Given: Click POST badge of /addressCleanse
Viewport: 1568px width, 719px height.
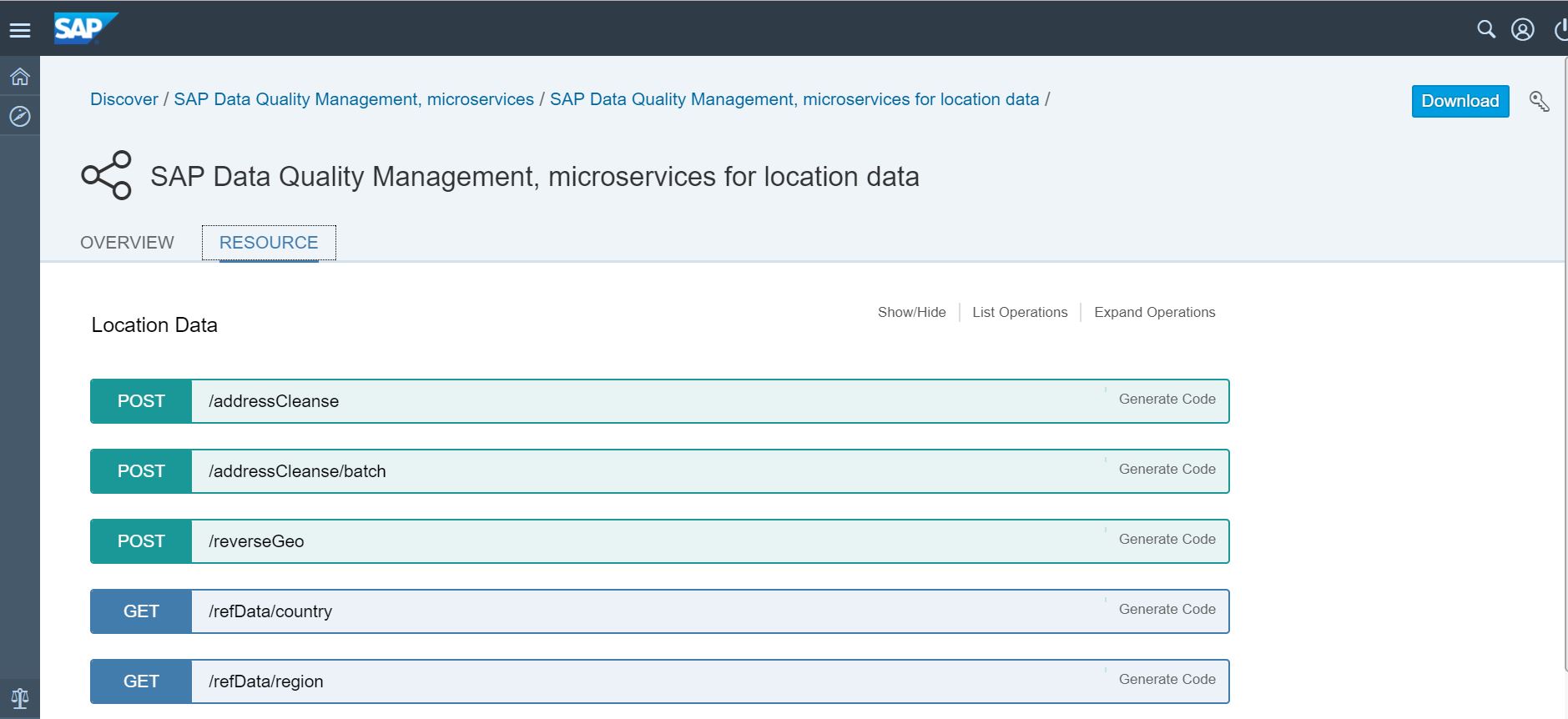Looking at the screenshot, I should pos(141,401).
